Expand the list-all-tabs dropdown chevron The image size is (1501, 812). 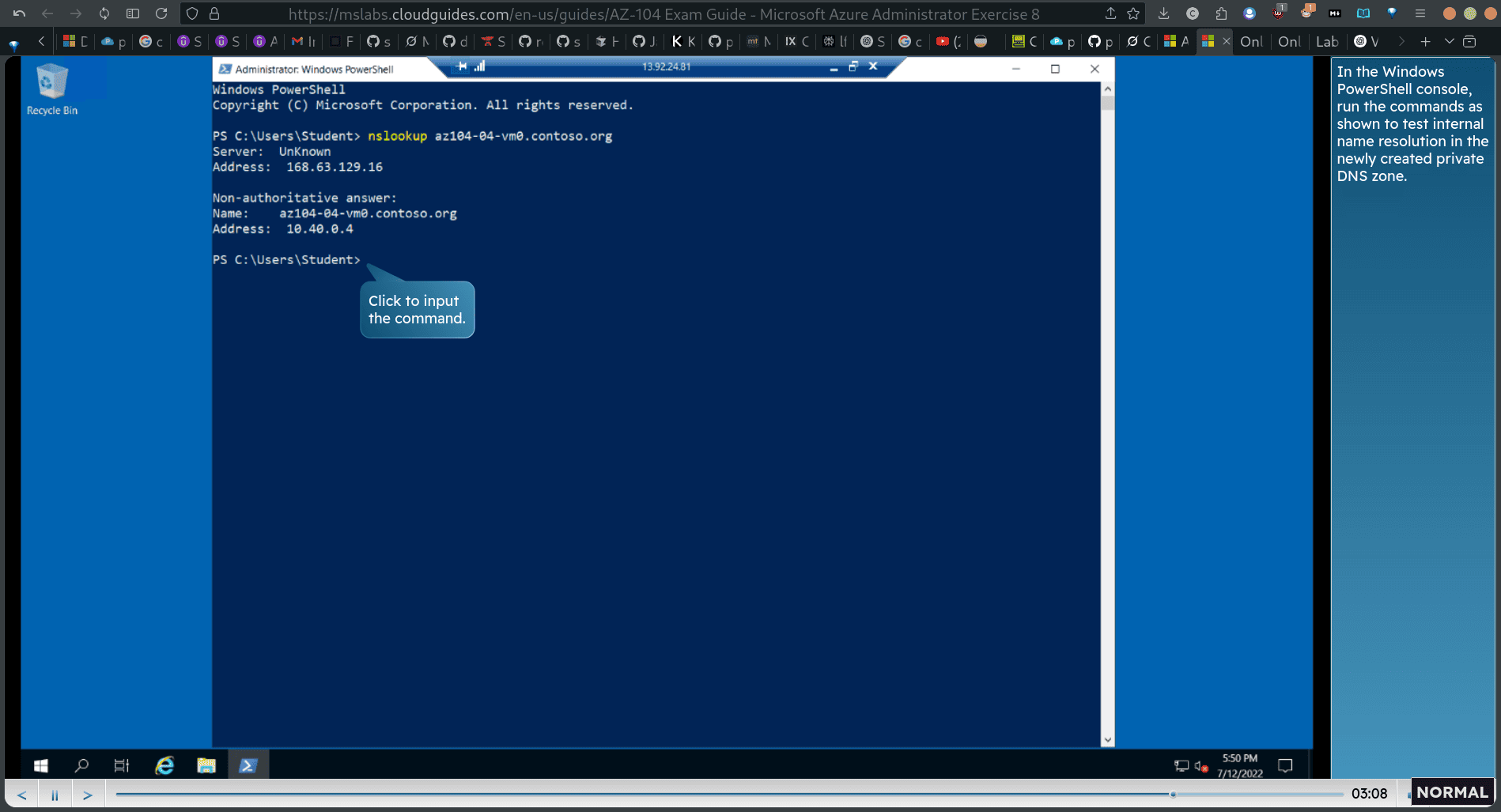point(1449,41)
